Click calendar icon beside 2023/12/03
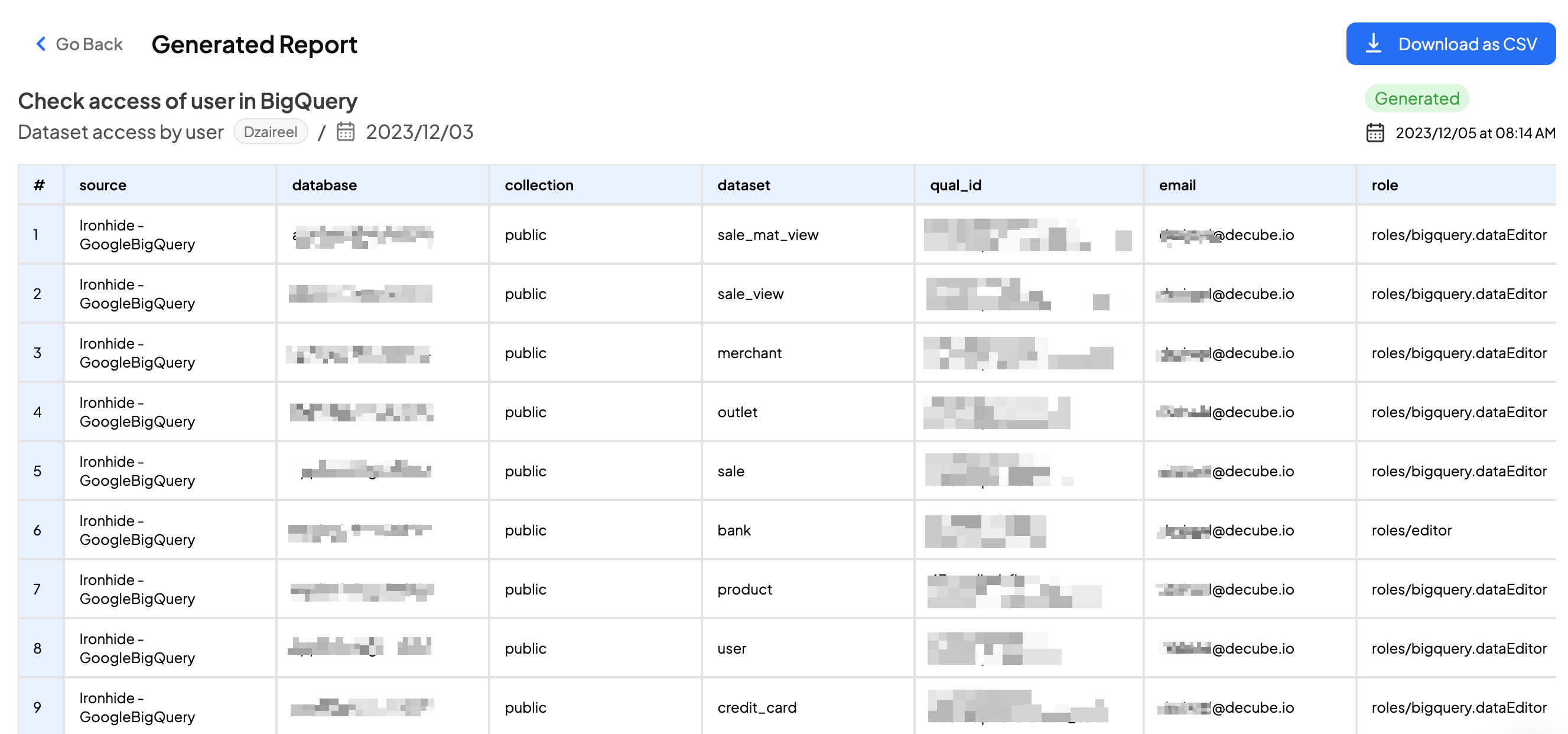1568x734 pixels. pyautogui.click(x=345, y=132)
